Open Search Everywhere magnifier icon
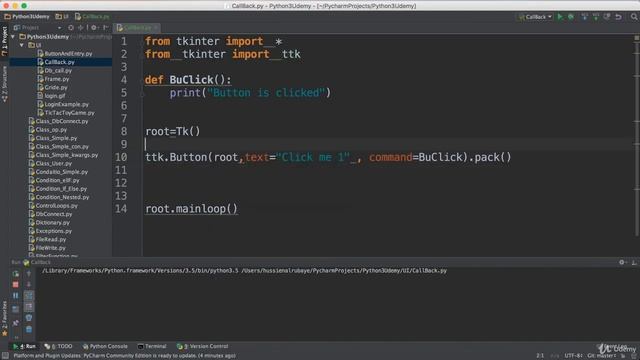640x360 pixels. (x=634, y=17)
